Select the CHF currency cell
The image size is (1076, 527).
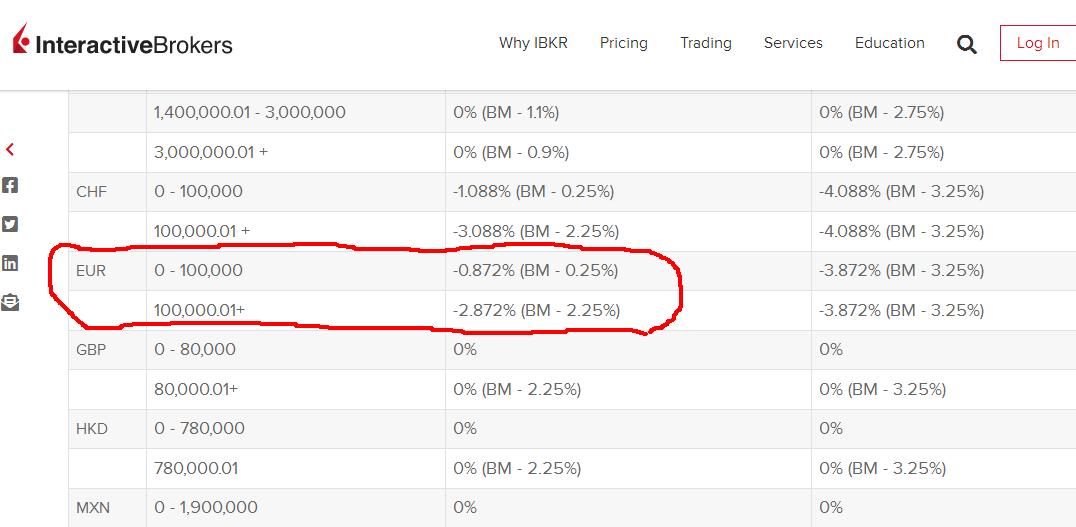[108, 191]
